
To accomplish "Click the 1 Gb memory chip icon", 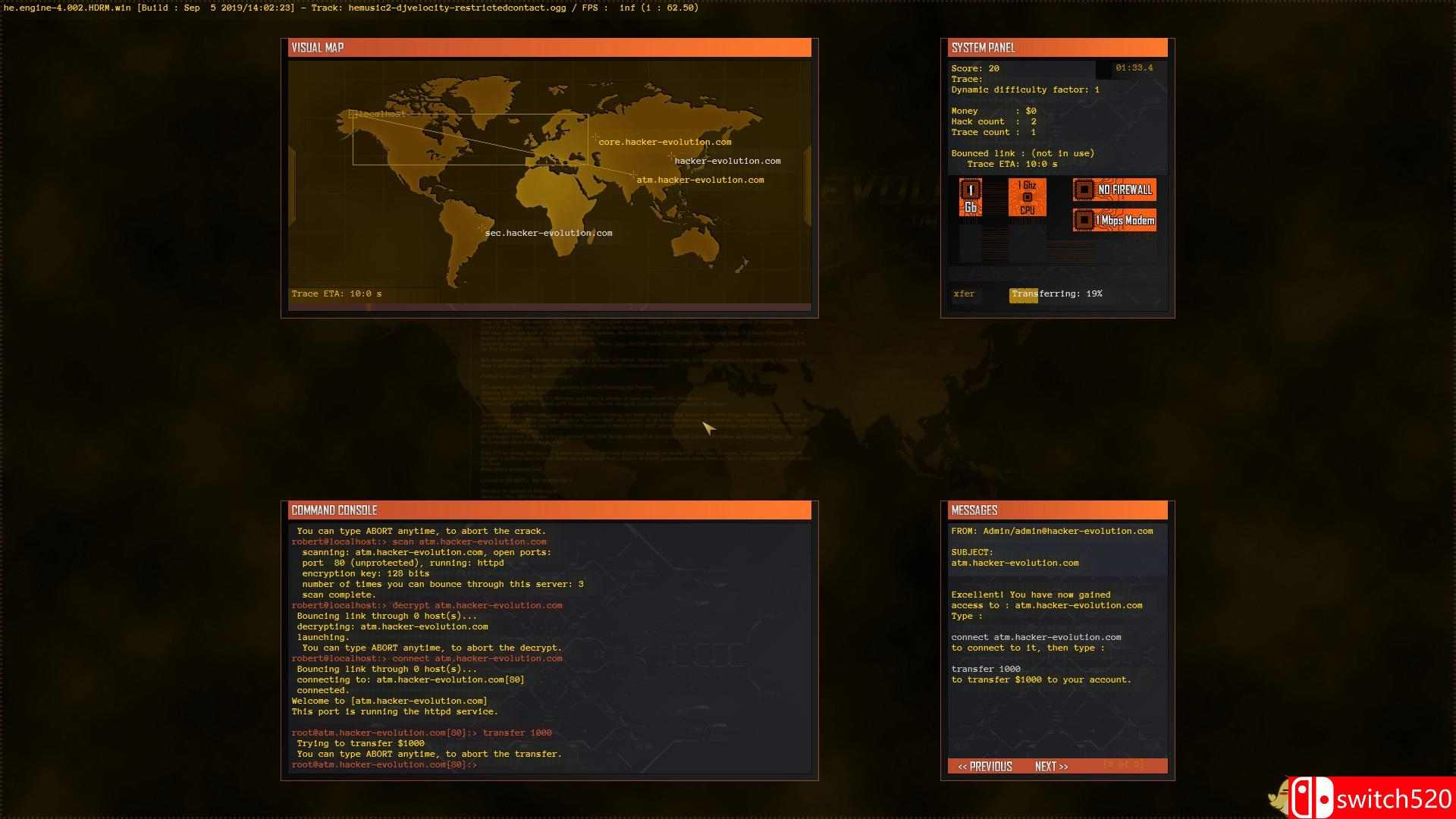I will tap(971, 198).
